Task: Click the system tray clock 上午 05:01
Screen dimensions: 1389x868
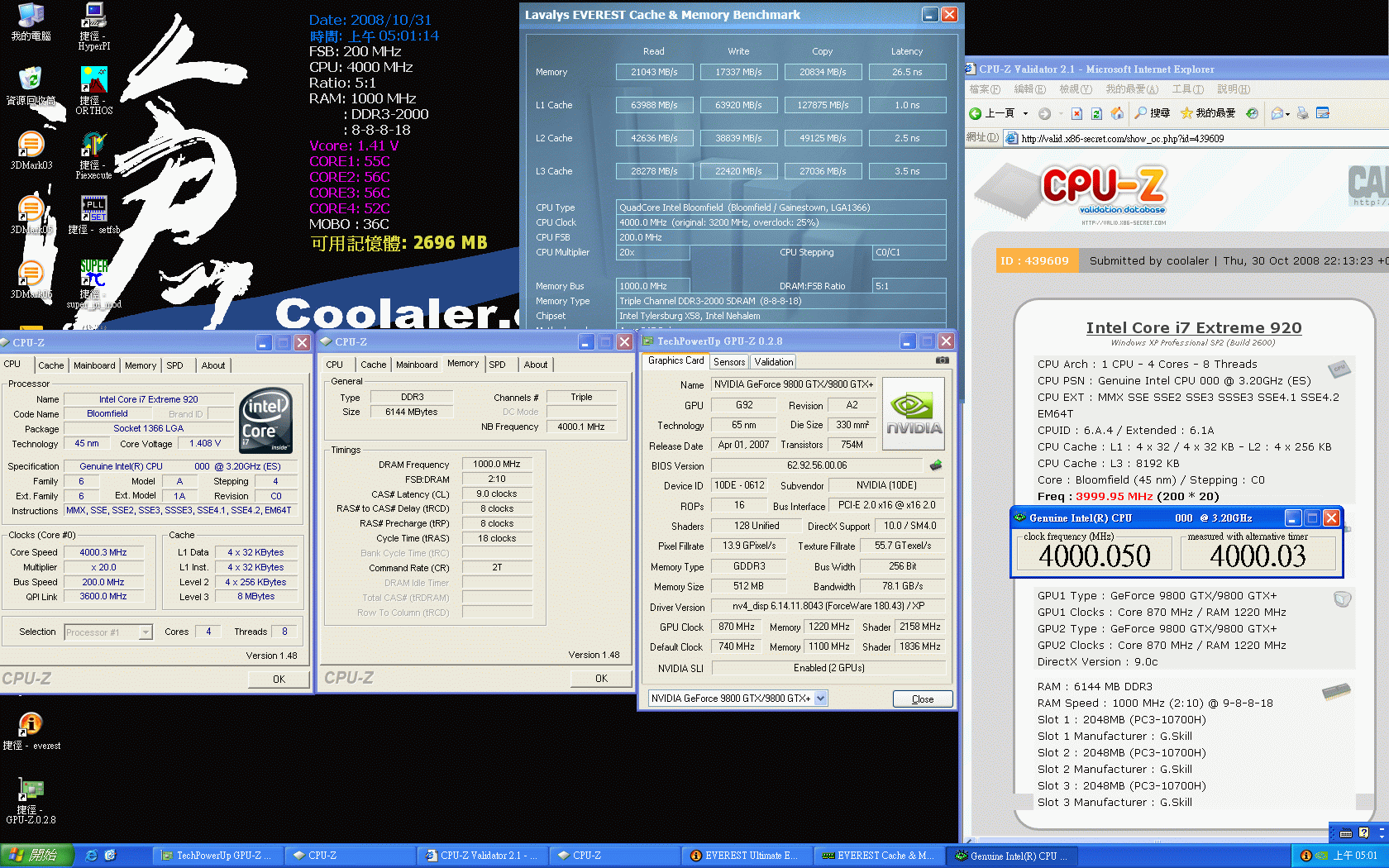Action: [1355, 856]
